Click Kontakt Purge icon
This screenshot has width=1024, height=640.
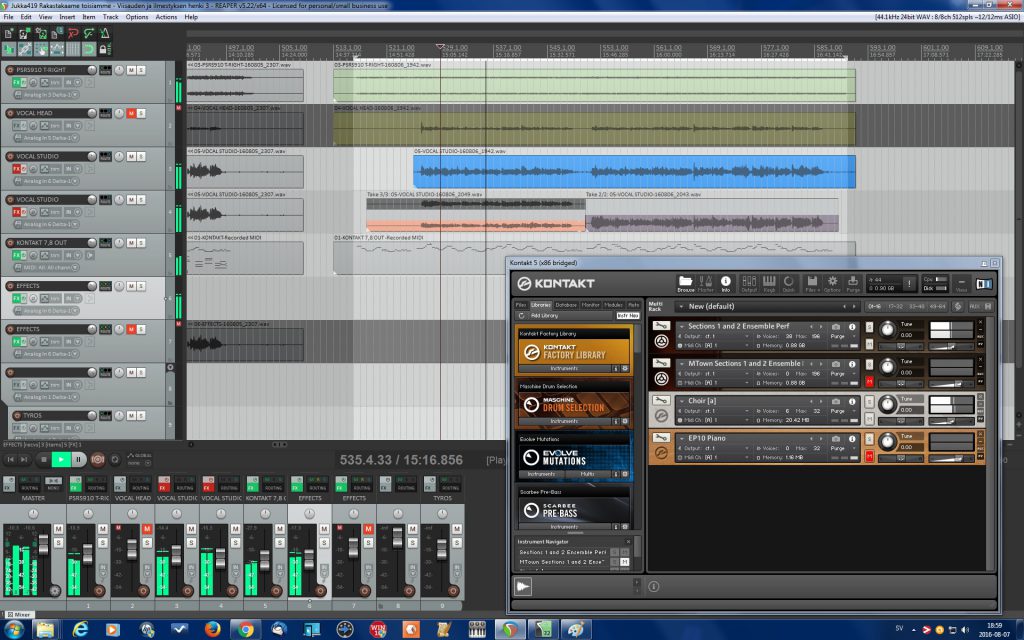(x=853, y=283)
